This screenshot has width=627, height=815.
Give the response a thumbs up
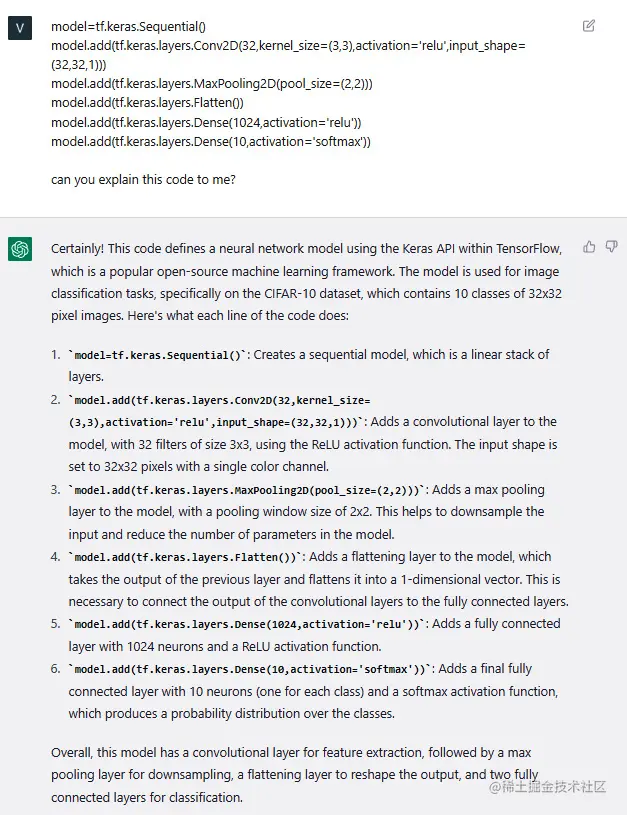589,247
